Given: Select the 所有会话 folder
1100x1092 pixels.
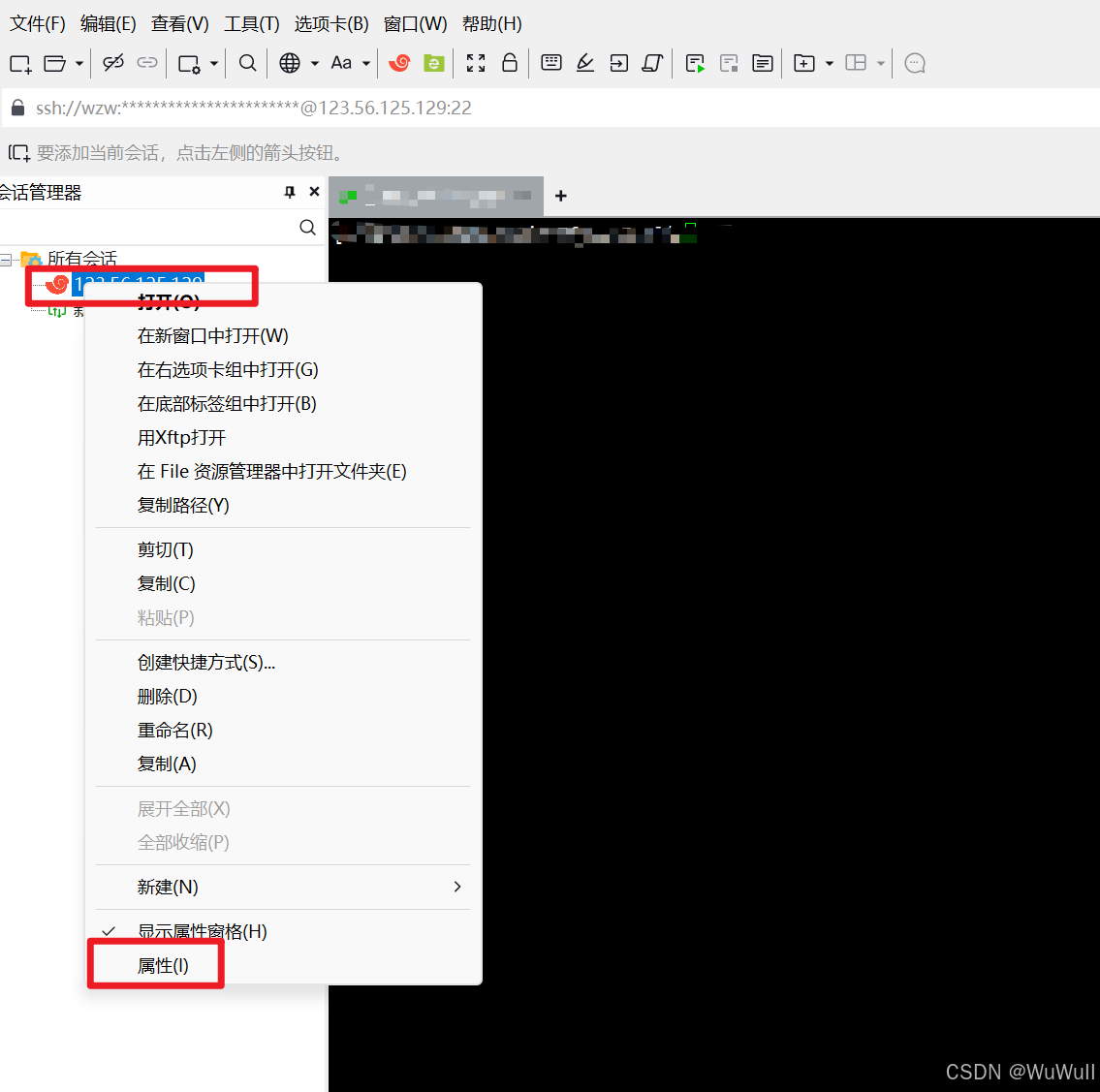Looking at the screenshot, I should (x=82, y=259).
